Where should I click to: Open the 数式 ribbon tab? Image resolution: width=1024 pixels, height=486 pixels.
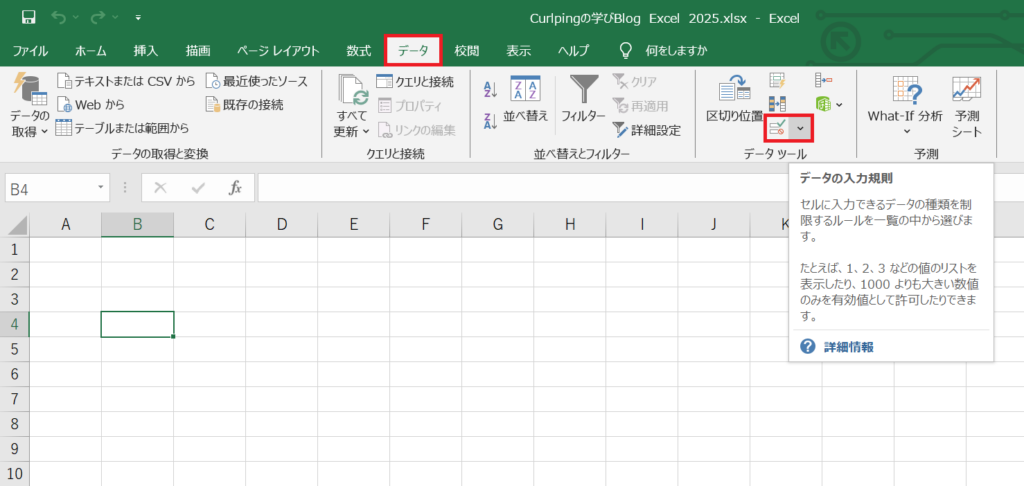(358, 50)
